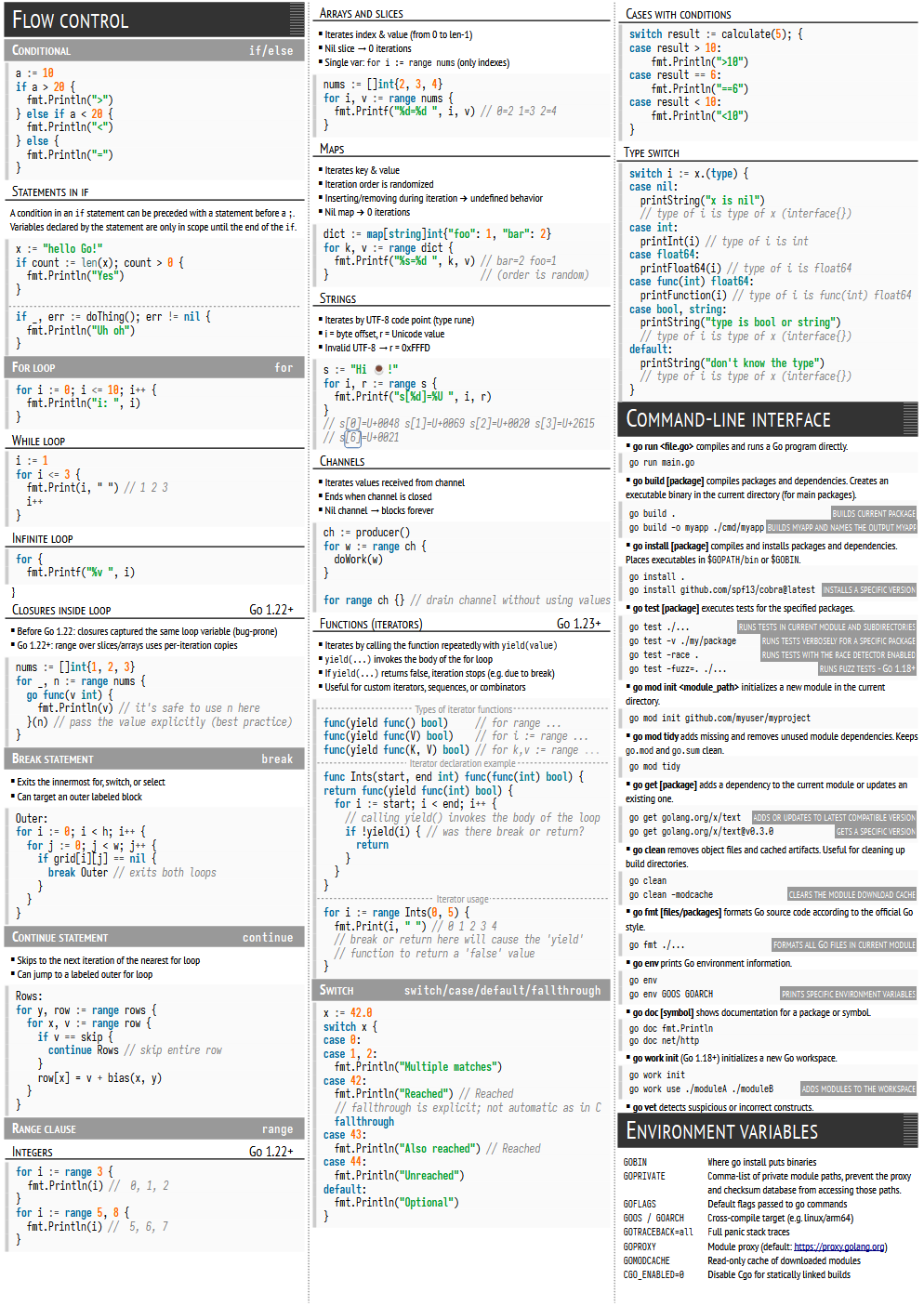
Task: Click the "Types of iterator functions" divider label
Action: 463,709
